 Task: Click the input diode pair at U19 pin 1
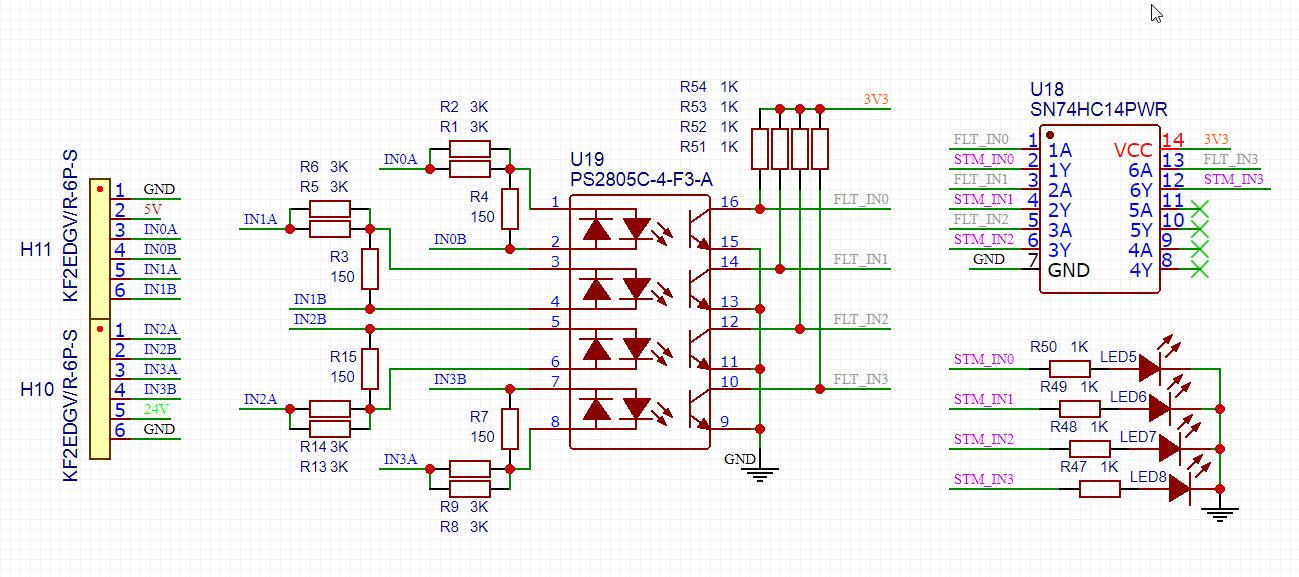617,229
